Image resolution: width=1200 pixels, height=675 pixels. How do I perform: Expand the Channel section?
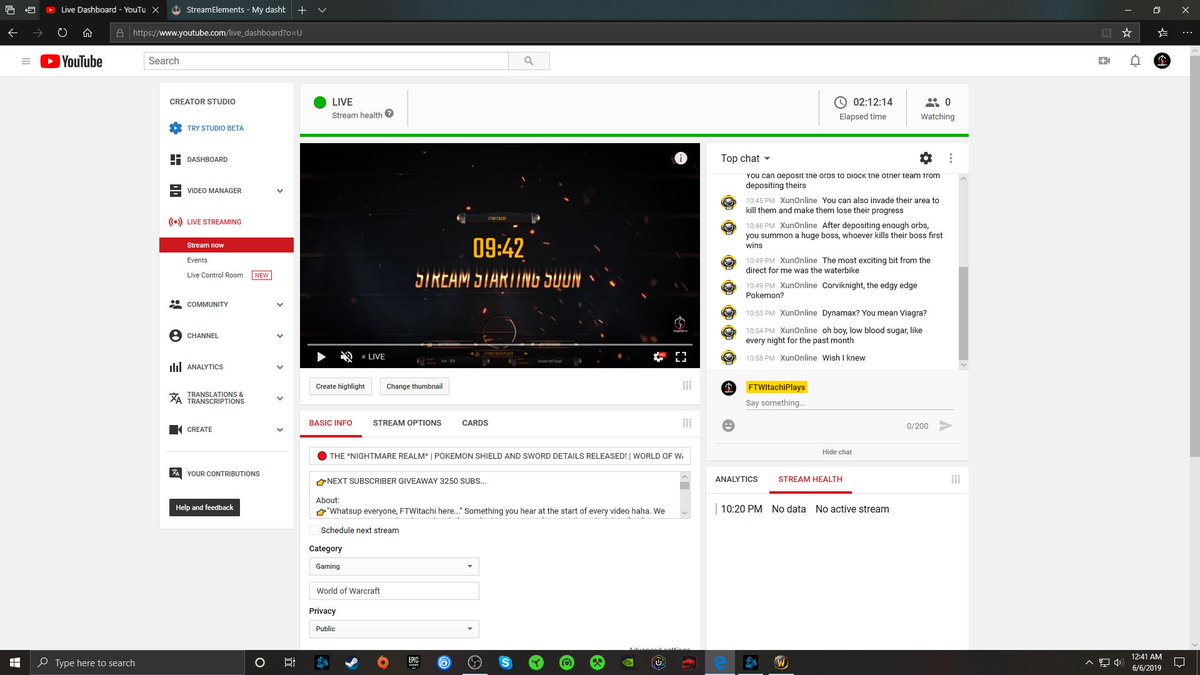[x=280, y=336]
